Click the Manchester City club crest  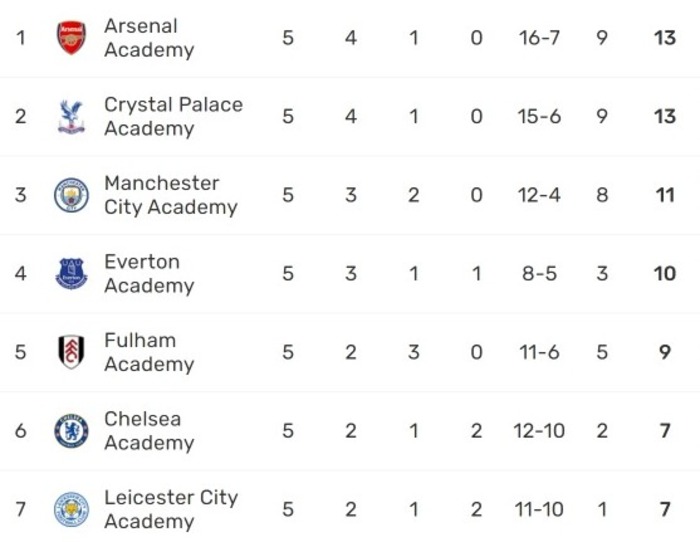[71, 195]
